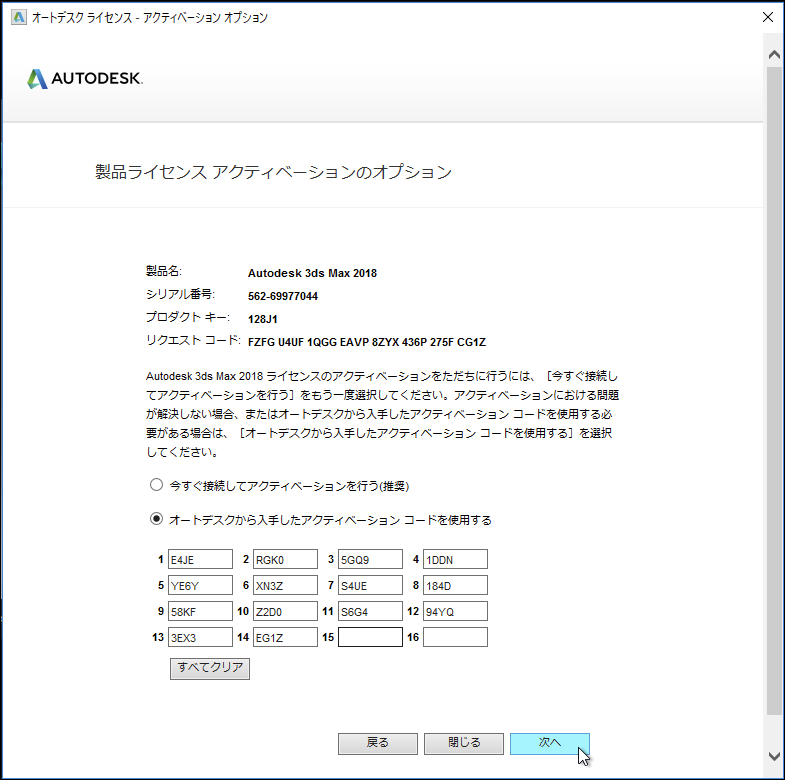Click the Autodesk logo in the header
The image size is (785, 780).
(85, 79)
